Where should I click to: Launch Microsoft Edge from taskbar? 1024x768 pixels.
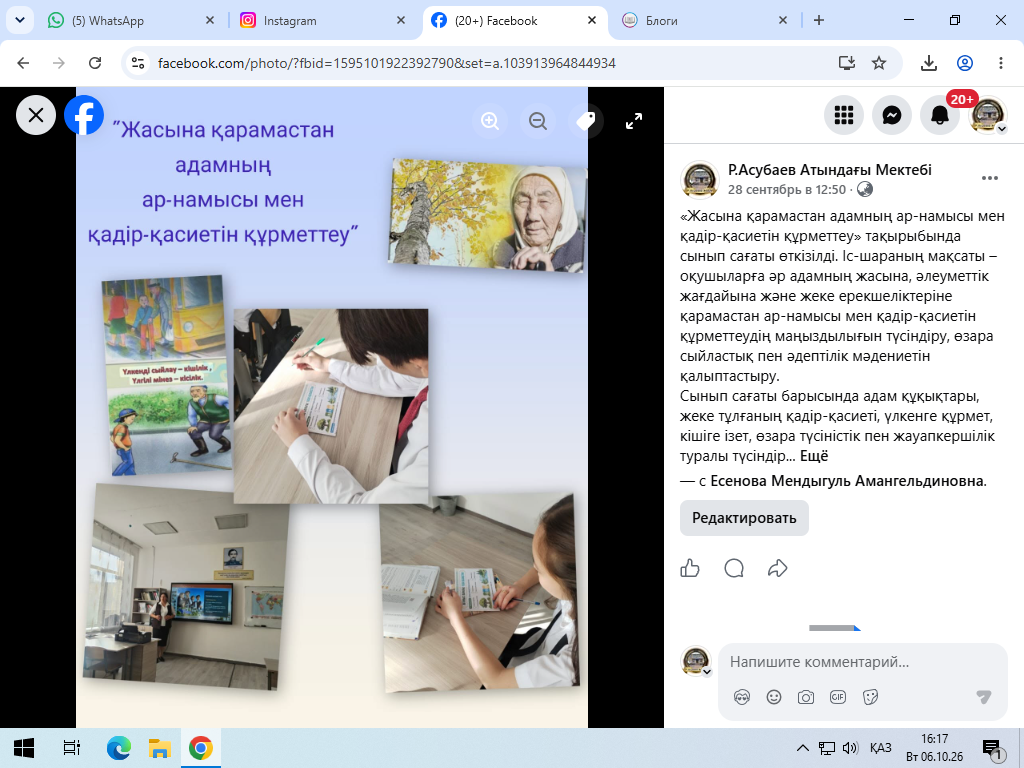(x=119, y=748)
